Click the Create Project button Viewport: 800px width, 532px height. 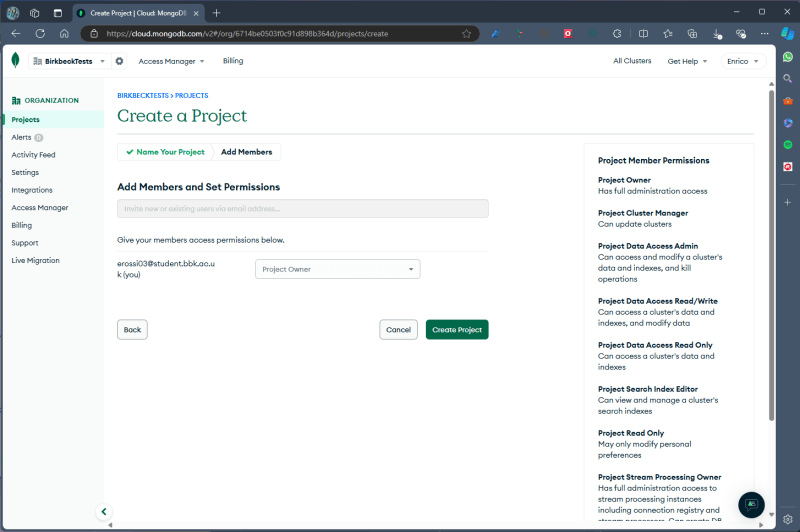[457, 330]
